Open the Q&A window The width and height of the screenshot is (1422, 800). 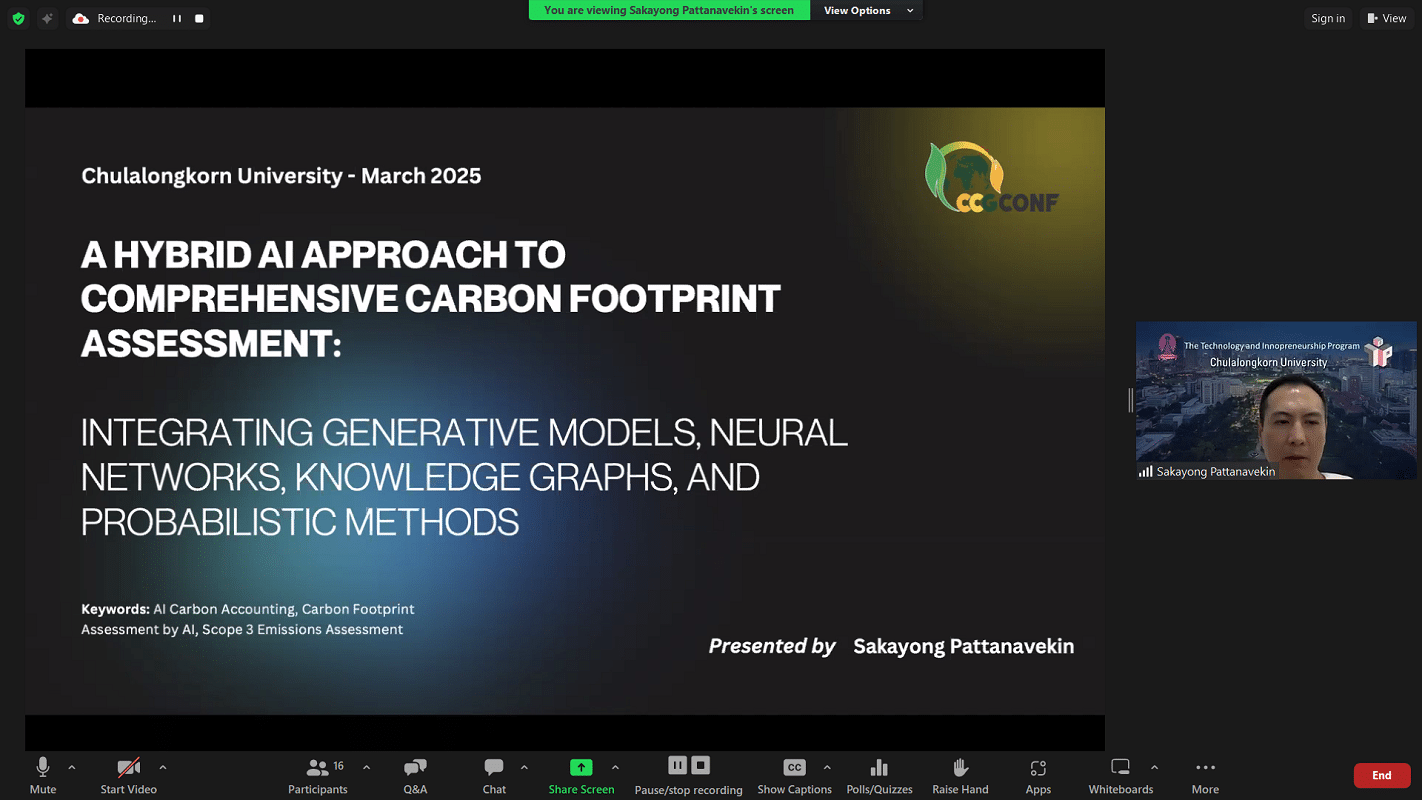tap(415, 768)
